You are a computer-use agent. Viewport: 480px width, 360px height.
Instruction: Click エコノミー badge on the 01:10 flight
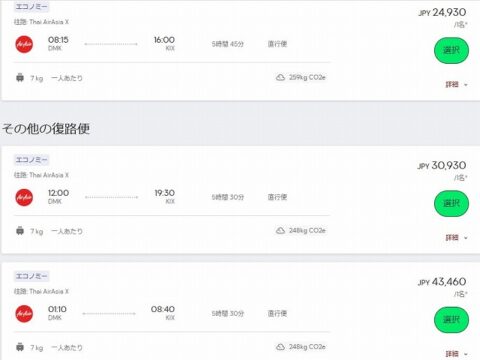coord(31,276)
